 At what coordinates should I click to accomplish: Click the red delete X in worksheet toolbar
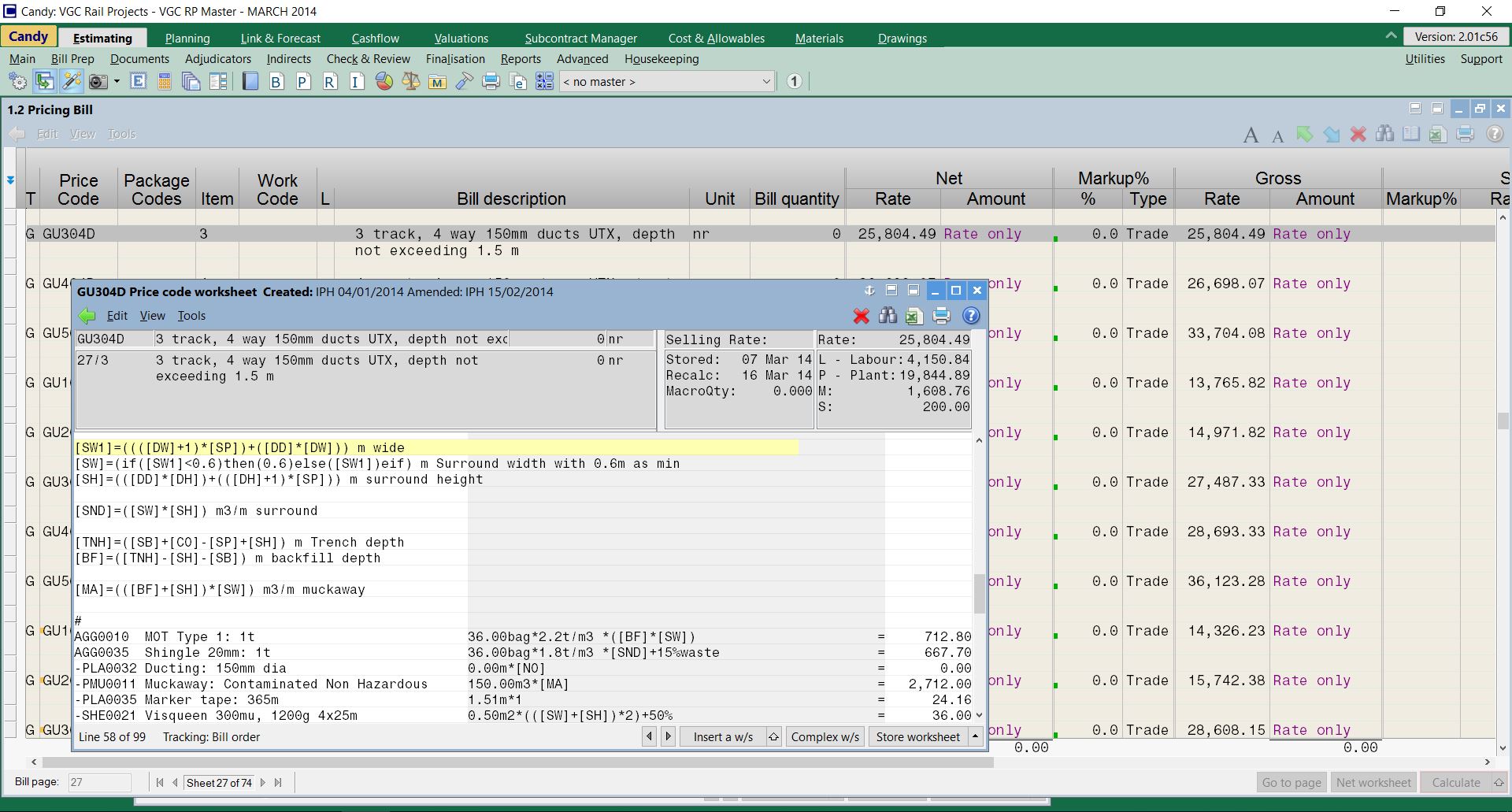[x=861, y=317]
